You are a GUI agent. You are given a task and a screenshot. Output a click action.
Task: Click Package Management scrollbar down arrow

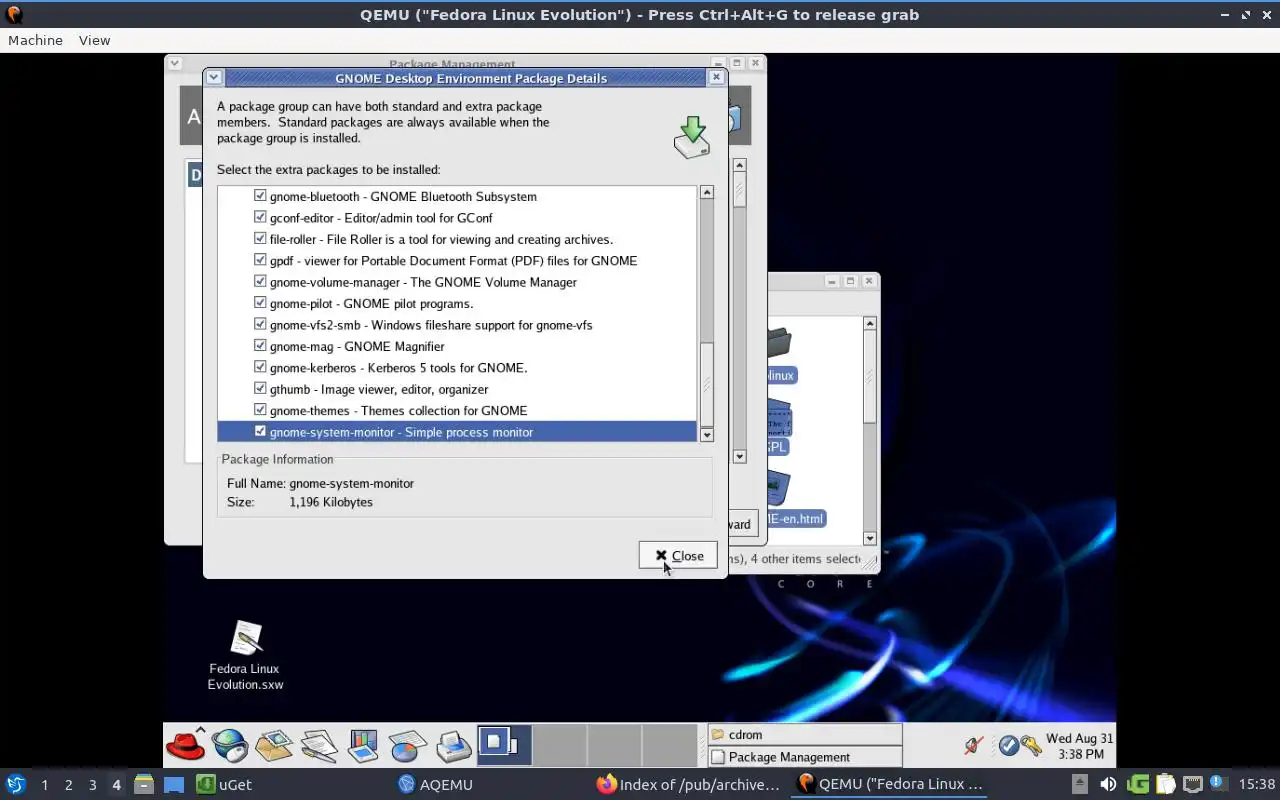point(740,457)
